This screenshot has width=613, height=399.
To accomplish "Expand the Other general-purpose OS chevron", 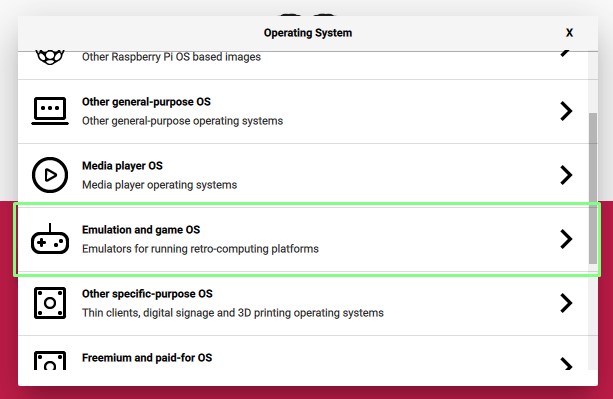I will (x=566, y=111).
